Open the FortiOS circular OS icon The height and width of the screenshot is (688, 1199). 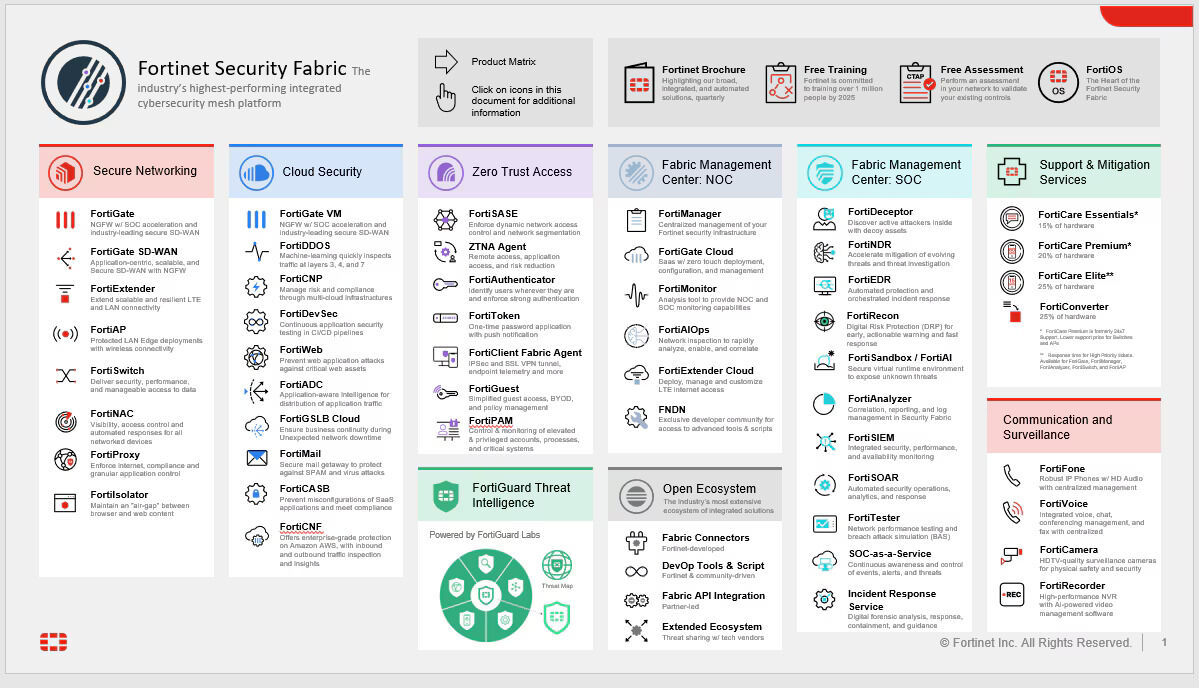[1058, 83]
